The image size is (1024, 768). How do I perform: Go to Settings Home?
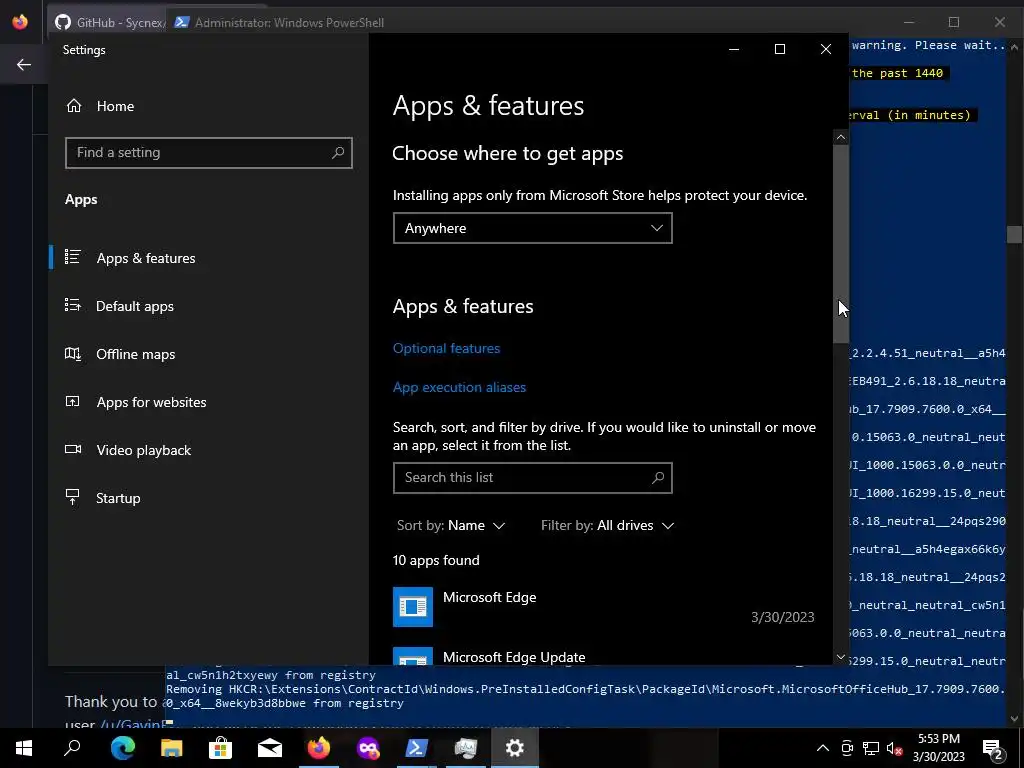click(x=100, y=106)
